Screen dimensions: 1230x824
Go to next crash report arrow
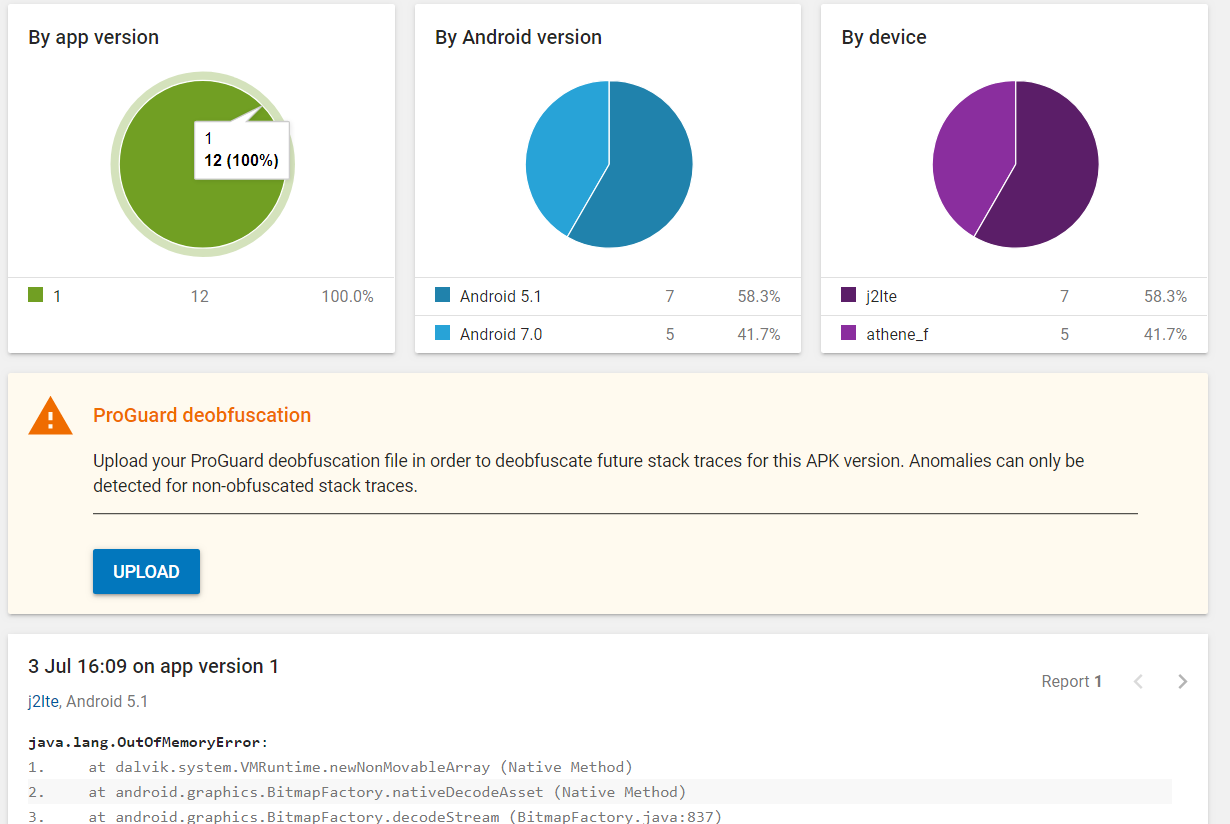point(1183,681)
